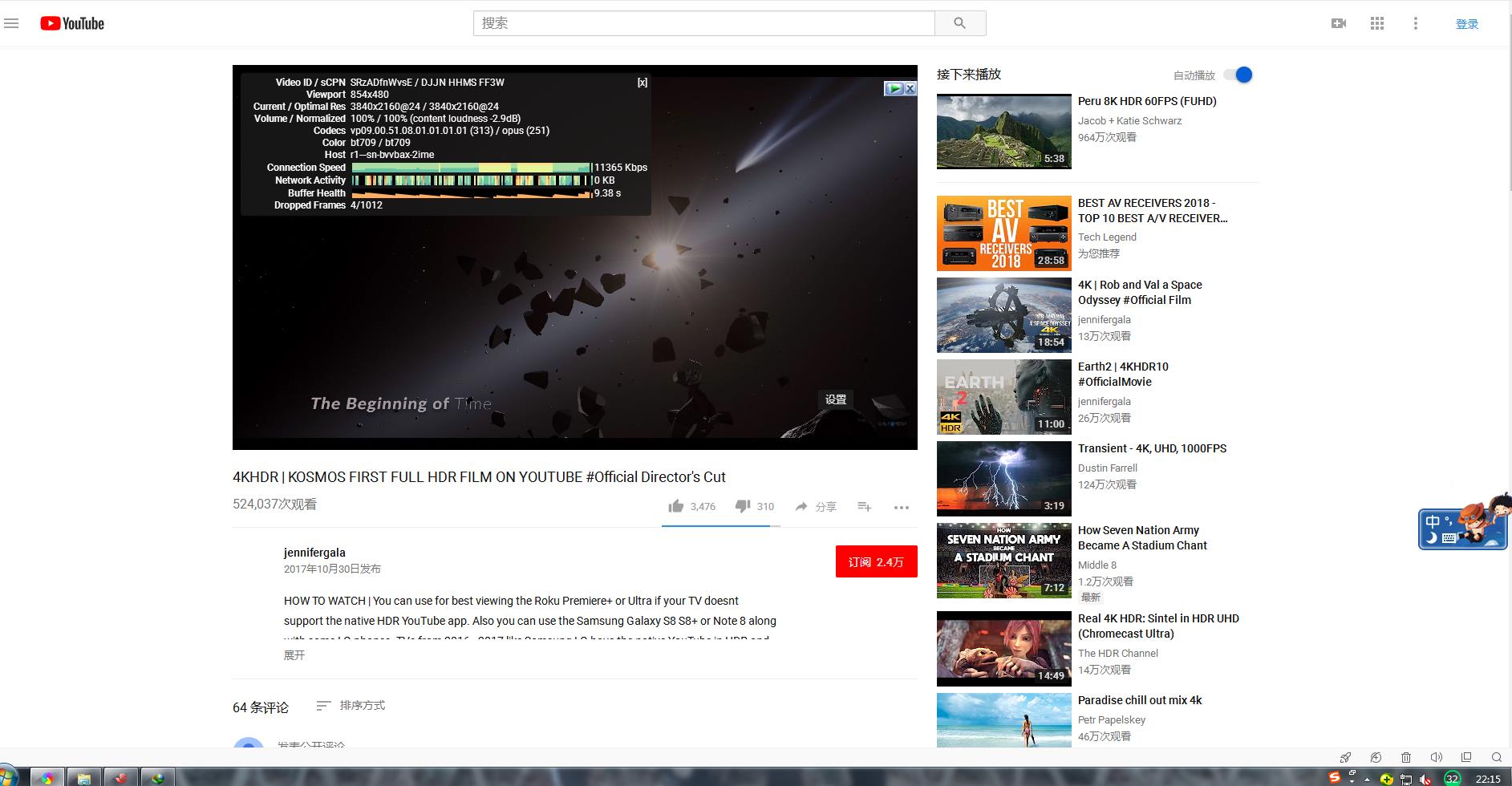
Task: Click the window copy icon in status bar
Action: click(x=1466, y=757)
